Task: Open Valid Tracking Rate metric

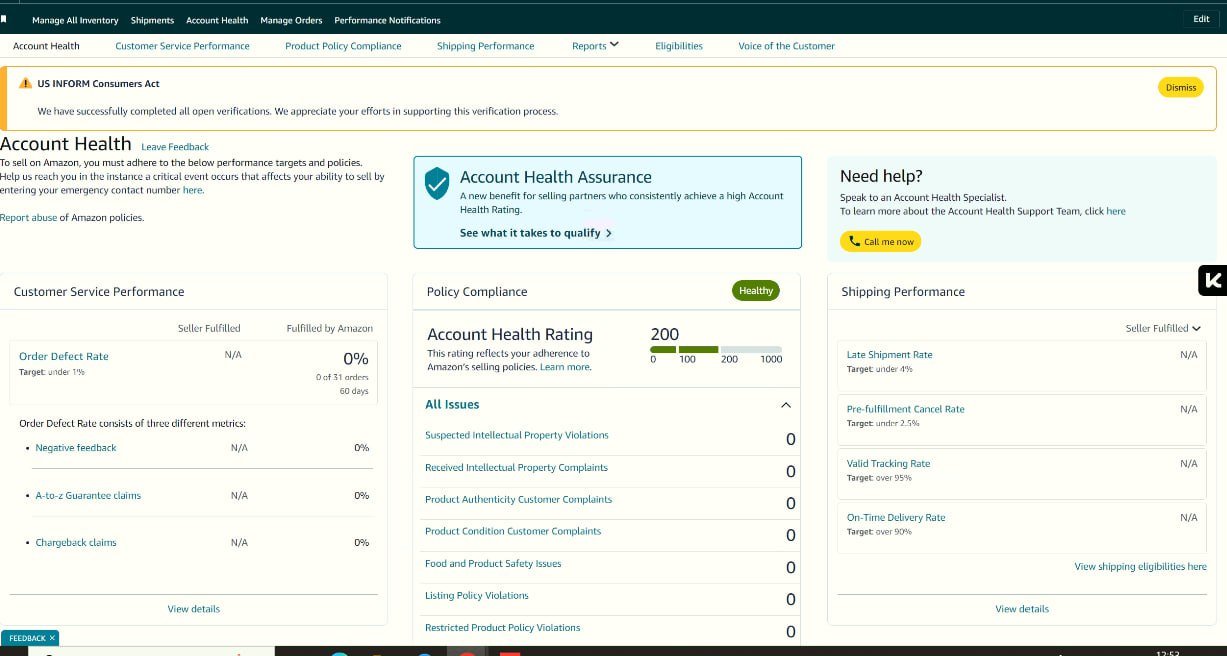Action: [x=888, y=463]
